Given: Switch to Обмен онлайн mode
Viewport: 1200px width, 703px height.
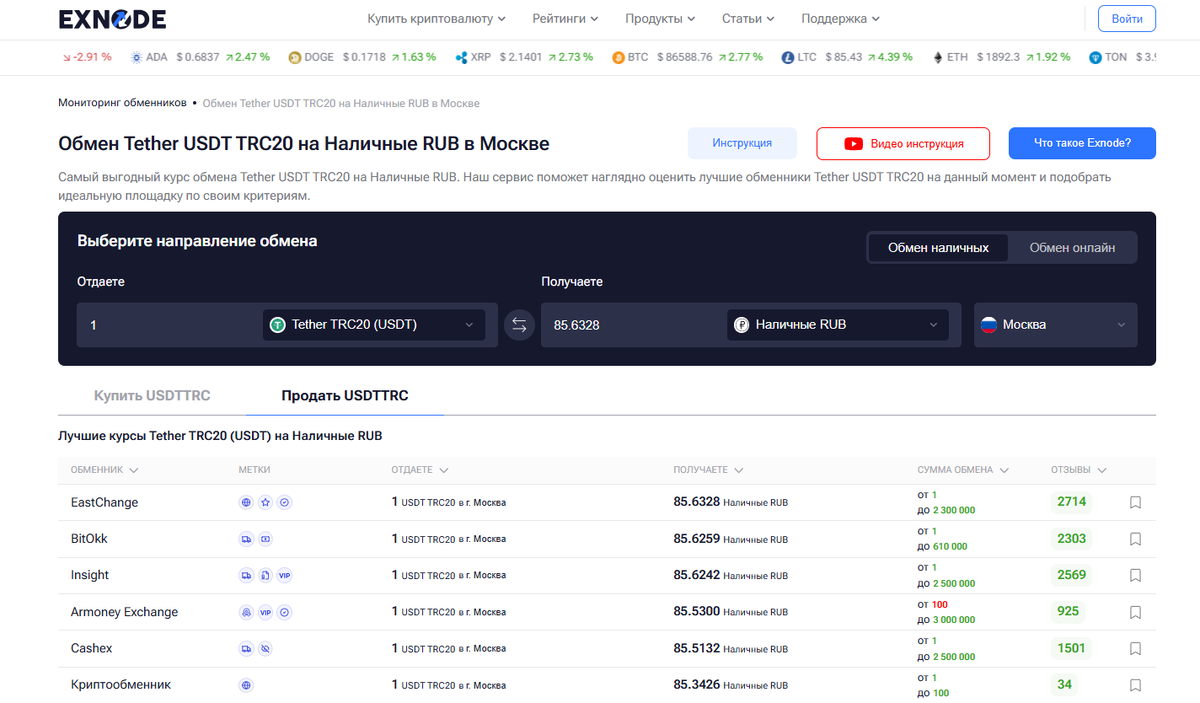Looking at the screenshot, I should (x=1072, y=247).
